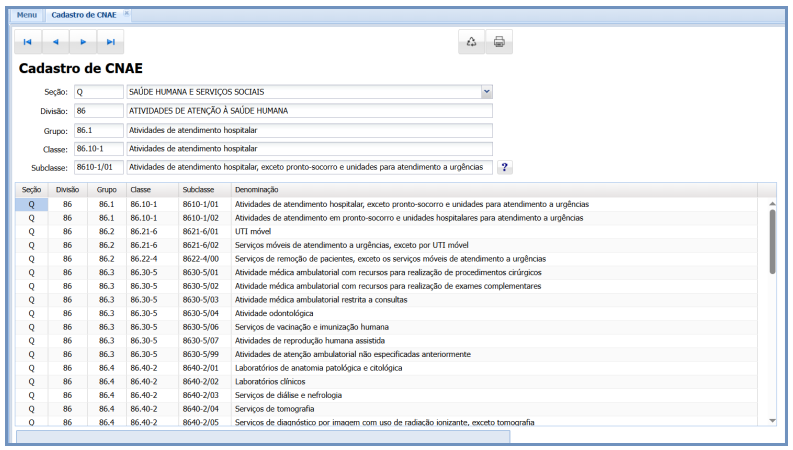Switch to the Menu tab
Image resolution: width=793 pixels, height=450 pixels.
pos(27,15)
